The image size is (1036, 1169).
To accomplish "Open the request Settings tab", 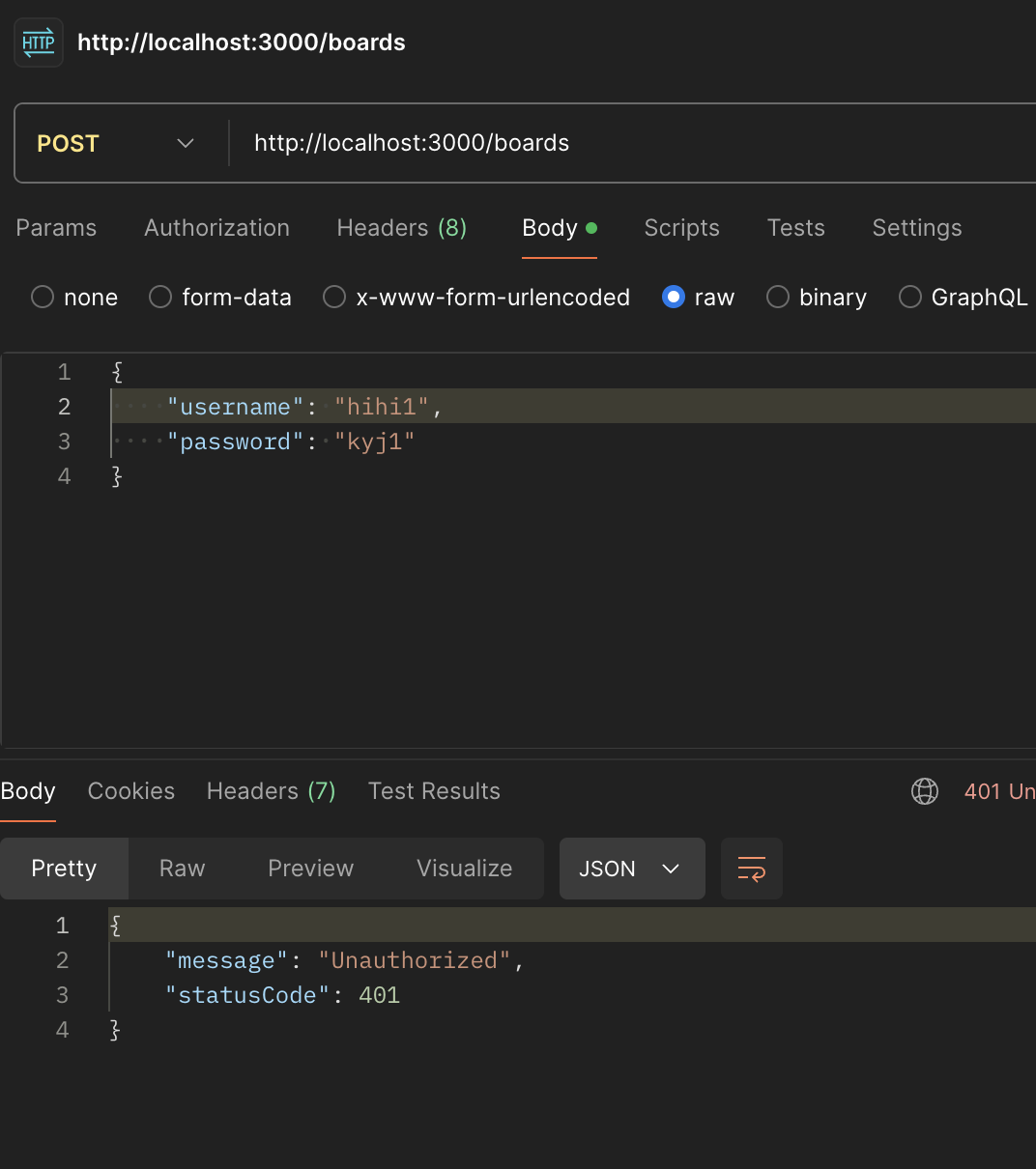I will [917, 228].
